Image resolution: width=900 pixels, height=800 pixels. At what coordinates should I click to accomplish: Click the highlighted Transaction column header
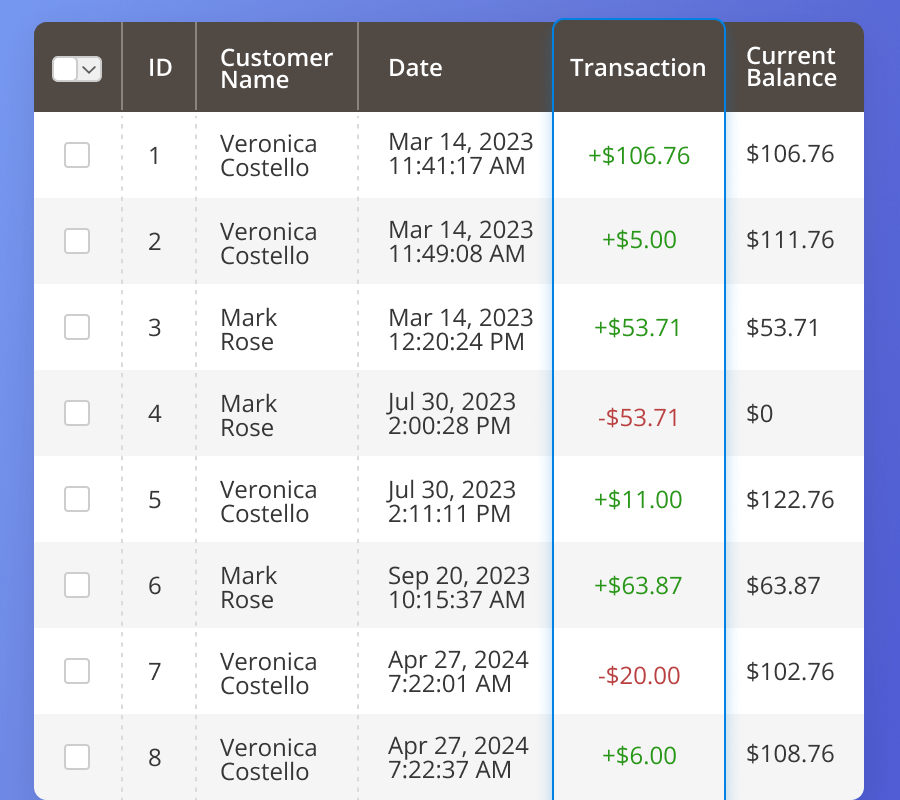[x=638, y=68]
